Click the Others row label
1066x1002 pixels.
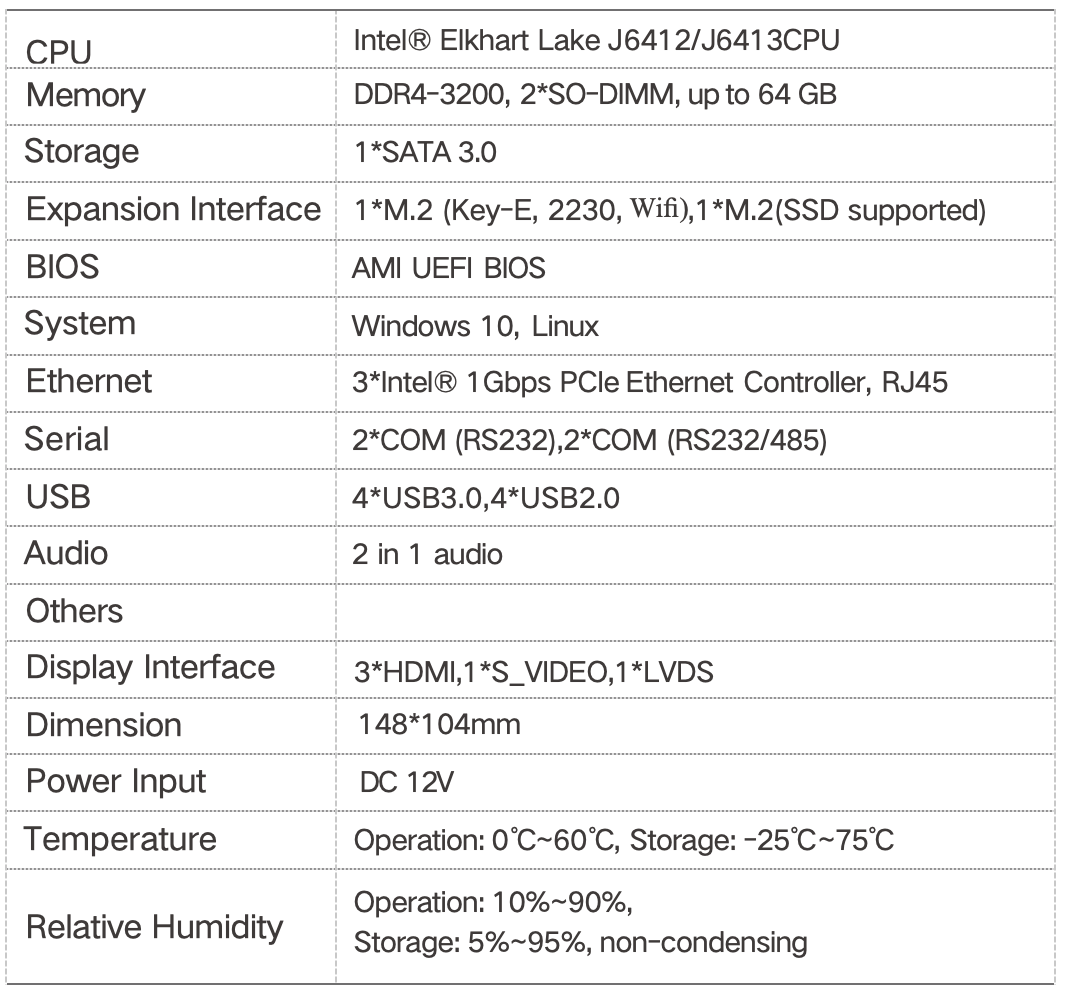coord(75,611)
